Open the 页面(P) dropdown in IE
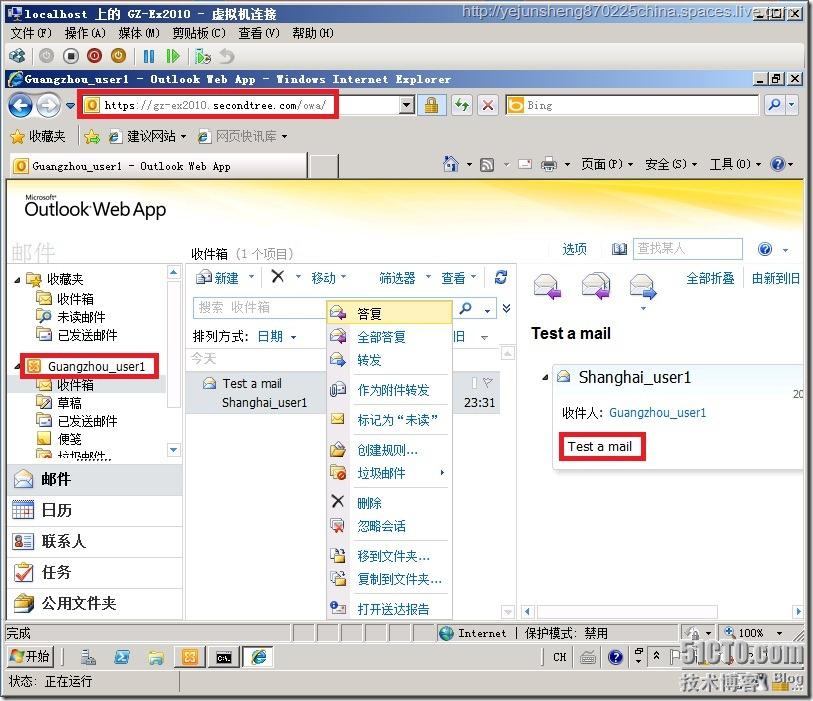This screenshot has width=813, height=701. (x=607, y=164)
